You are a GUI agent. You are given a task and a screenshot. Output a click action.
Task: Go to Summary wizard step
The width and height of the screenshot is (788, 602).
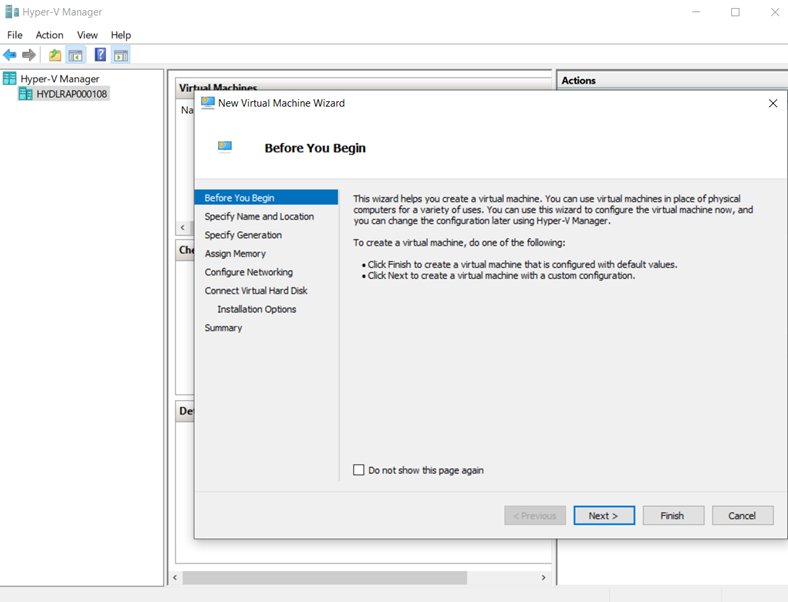click(x=223, y=328)
